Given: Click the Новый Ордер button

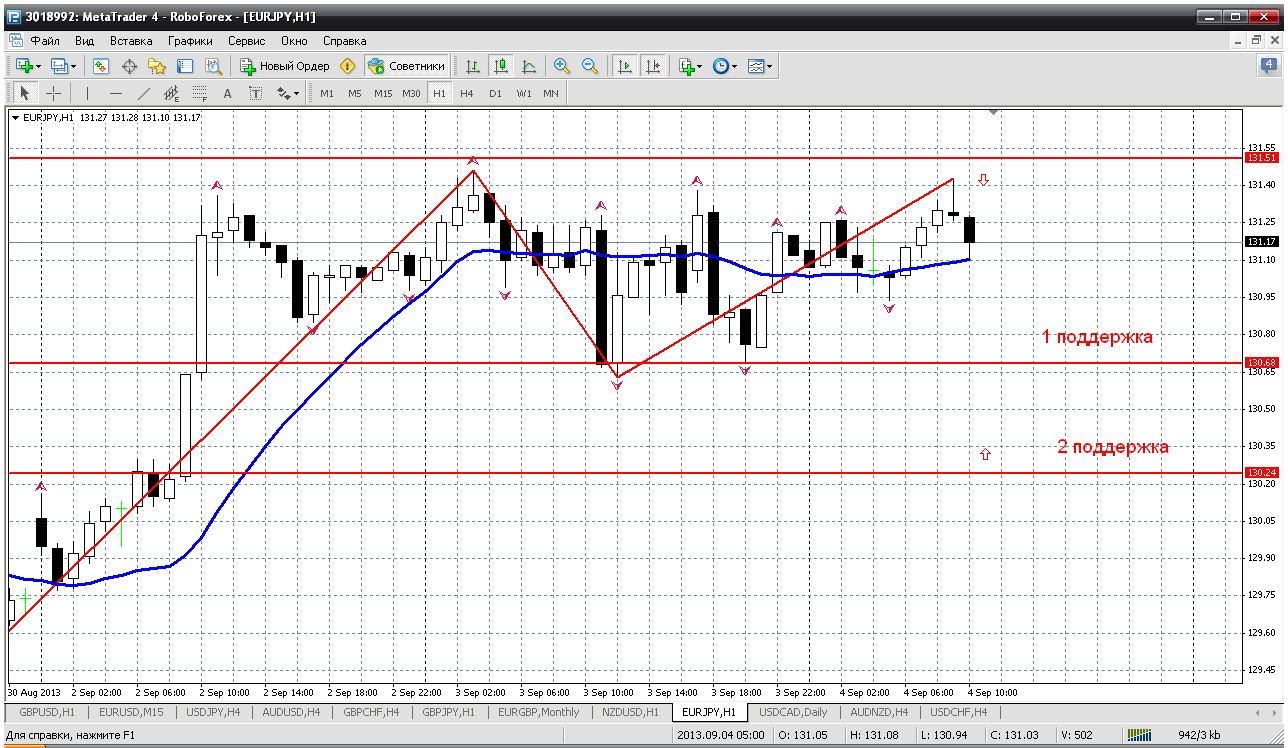Looking at the screenshot, I should 285,66.
